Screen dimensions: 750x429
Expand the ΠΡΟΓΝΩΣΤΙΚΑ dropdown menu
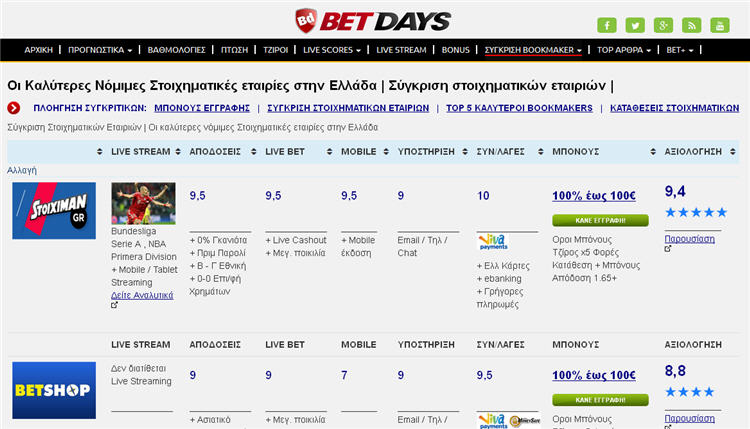100,50
